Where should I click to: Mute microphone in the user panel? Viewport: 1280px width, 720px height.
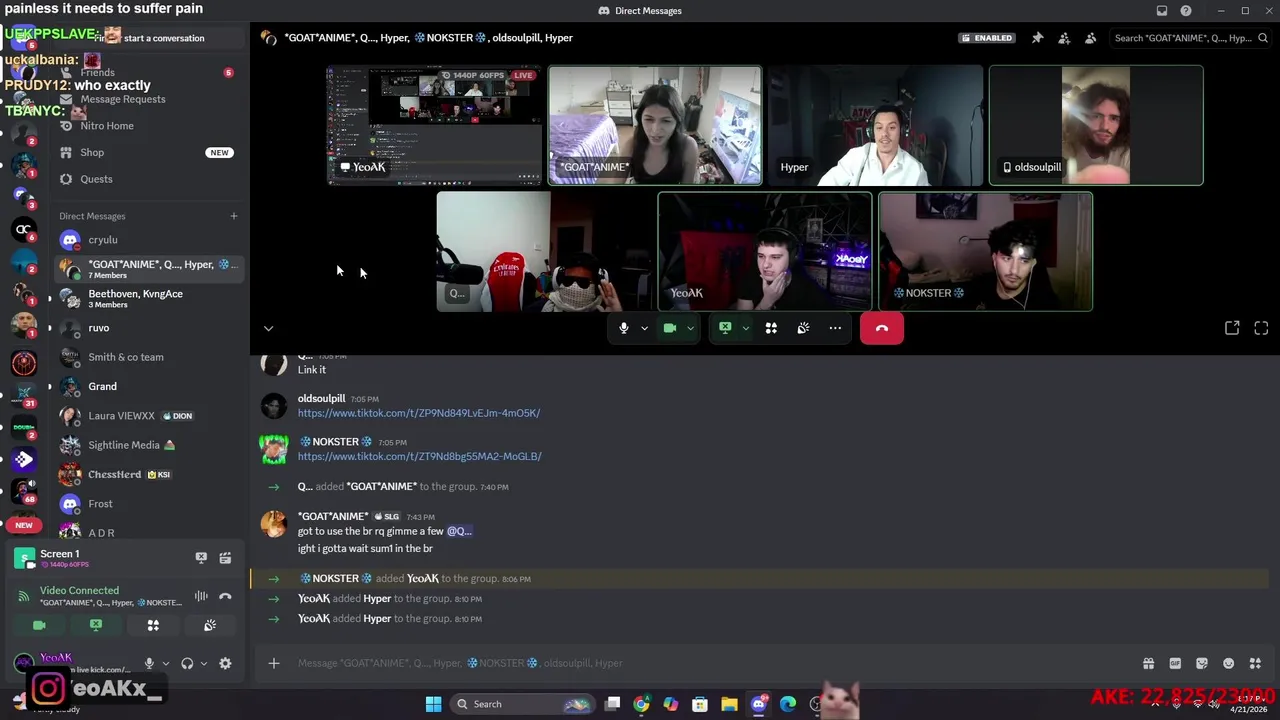[149, 663]
